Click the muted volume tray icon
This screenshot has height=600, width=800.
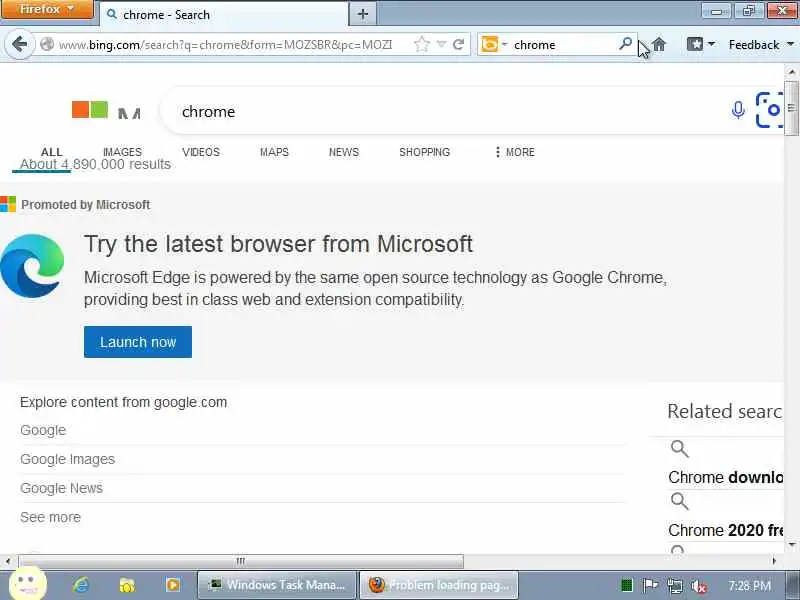click(x=698, y=586)
